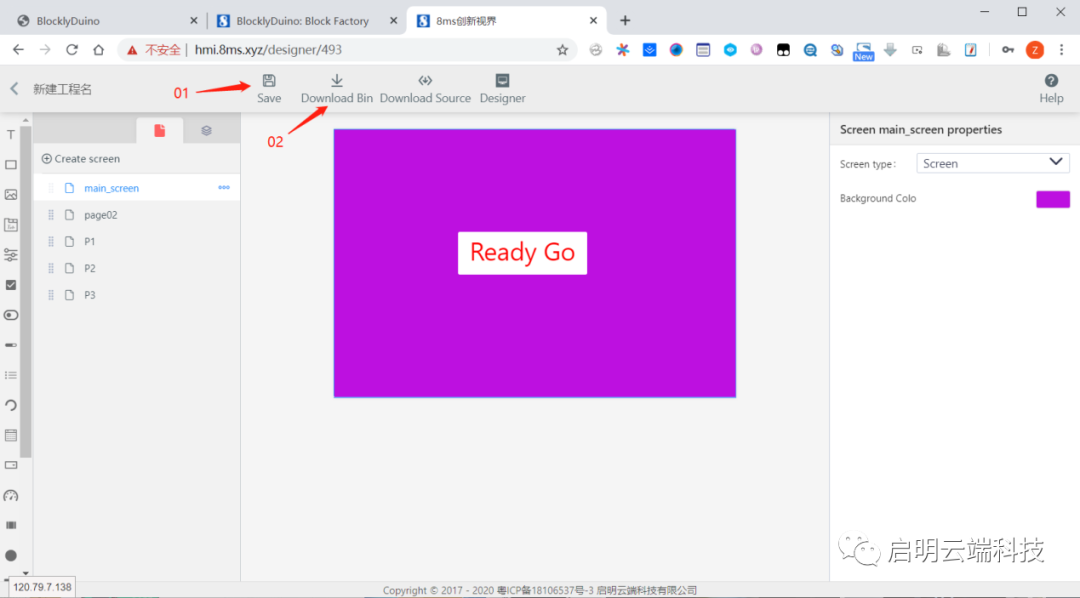1080x598 pixels.
Task: Go back using the project back chevron
Action: [x=14, y=88]
